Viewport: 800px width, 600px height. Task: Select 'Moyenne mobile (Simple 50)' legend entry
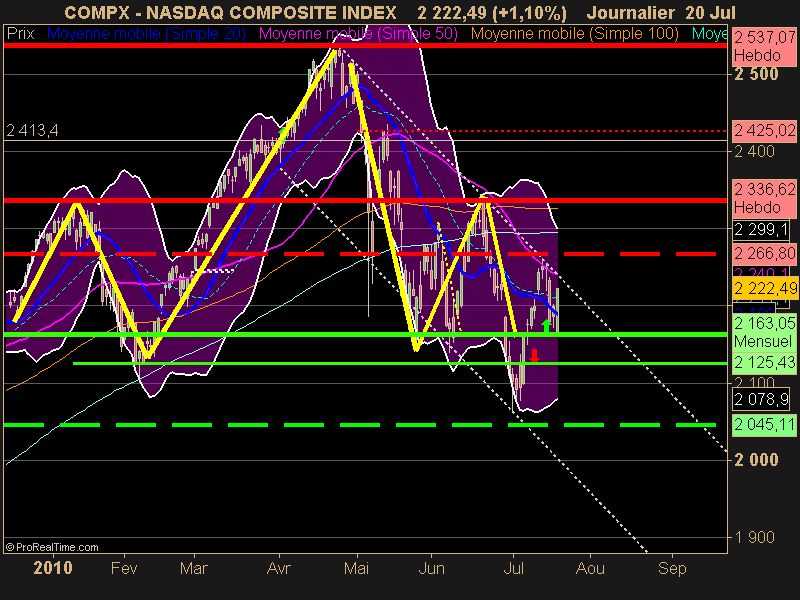(x=358, y=34)
